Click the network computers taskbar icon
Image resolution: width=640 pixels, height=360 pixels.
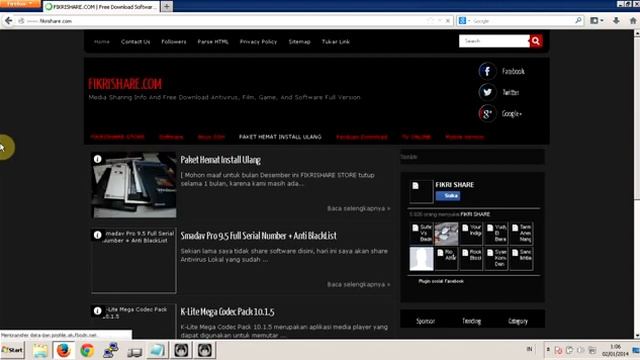[110, 351]
